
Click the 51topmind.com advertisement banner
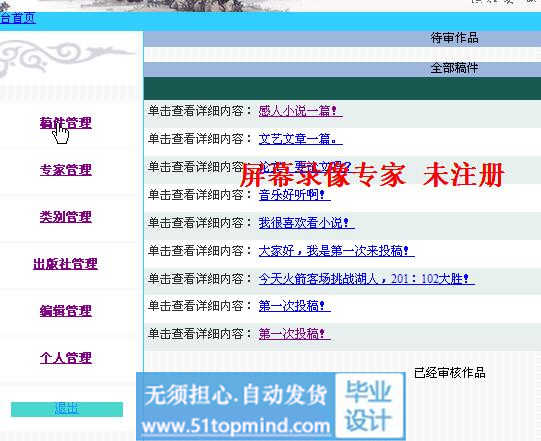pos(270,406)
